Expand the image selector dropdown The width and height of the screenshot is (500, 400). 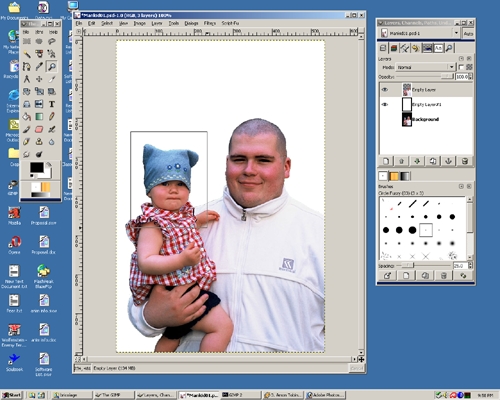tap(456, 33)
